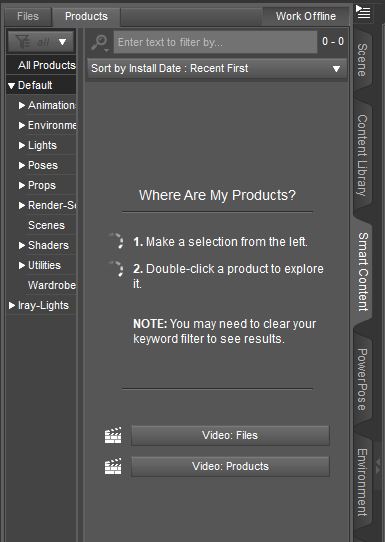Select the Wardrobe category

pos(52,285)
